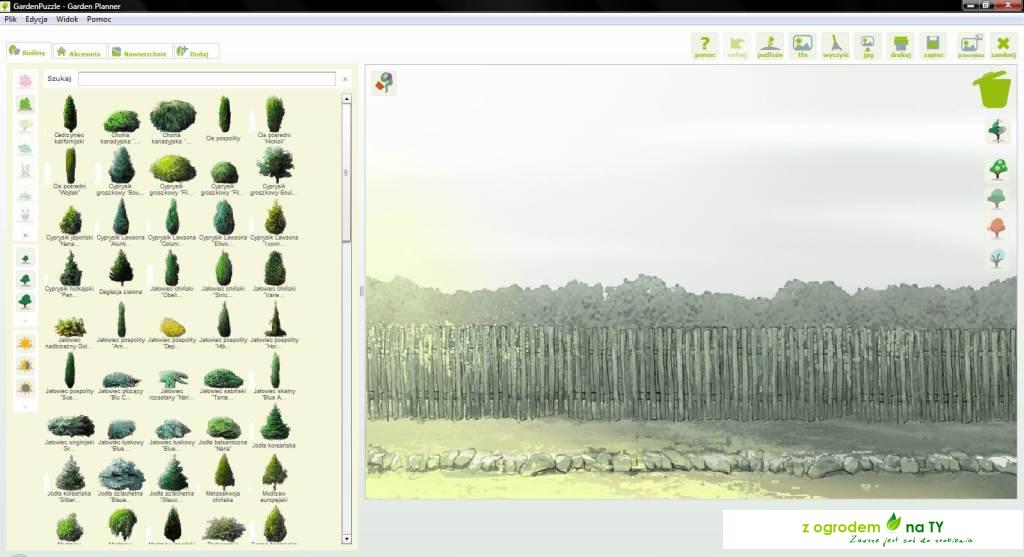Click into the Szukaj search field

tap(207, 79)
